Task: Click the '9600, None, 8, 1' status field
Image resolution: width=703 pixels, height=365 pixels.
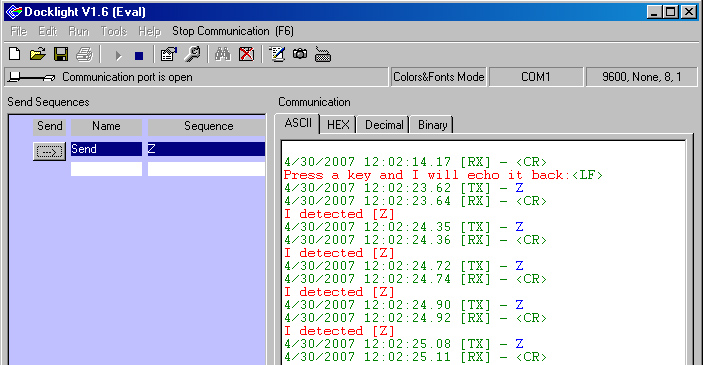Action: tap(642, 77)
